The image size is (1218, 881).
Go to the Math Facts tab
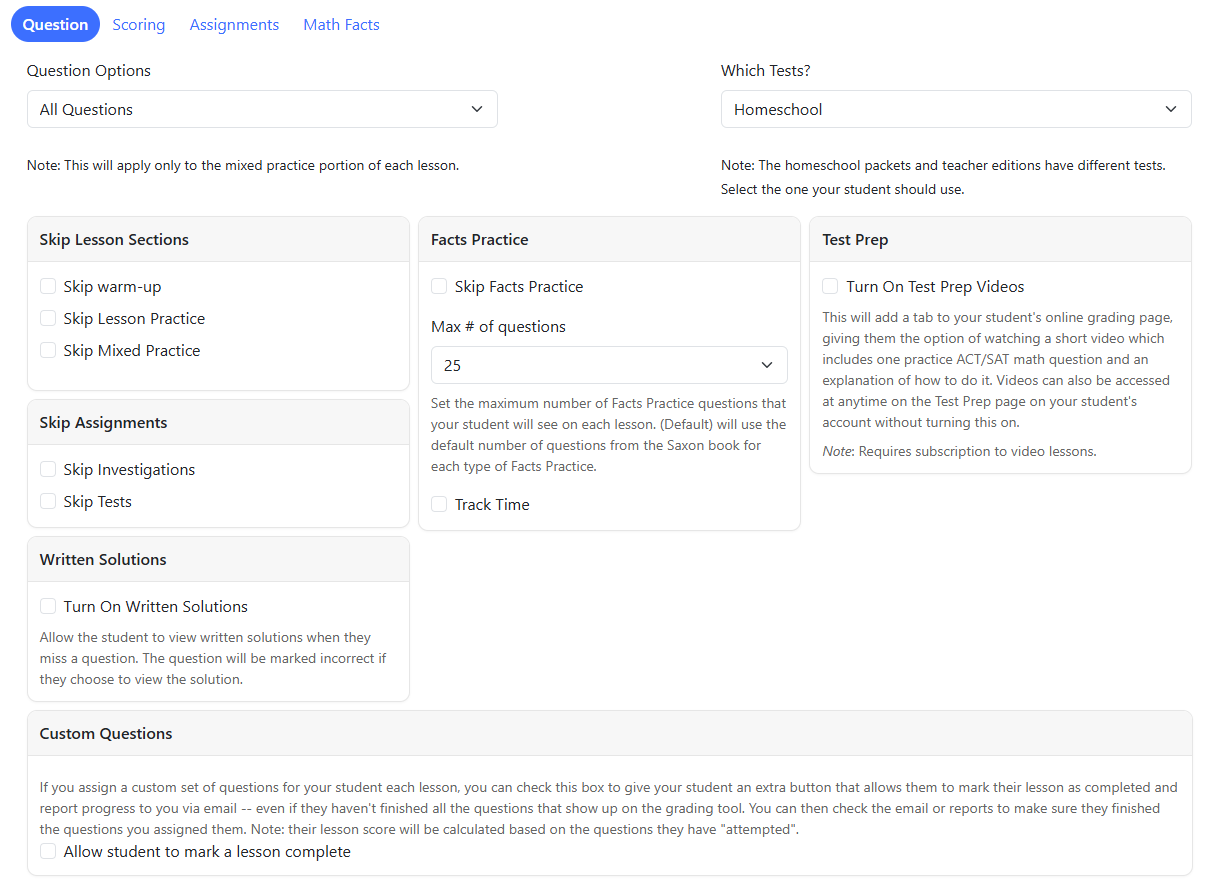pos(341,24)
